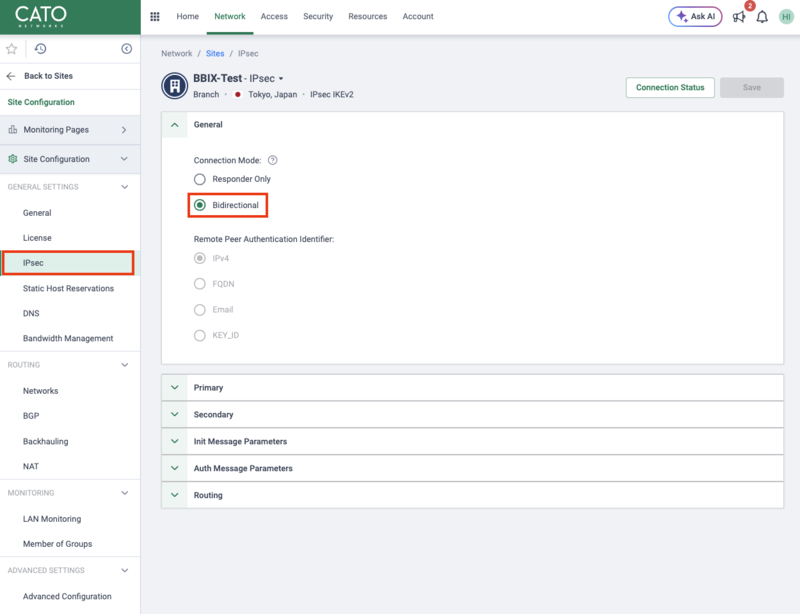Select FQDN authentication identifier

click(199, 284)
